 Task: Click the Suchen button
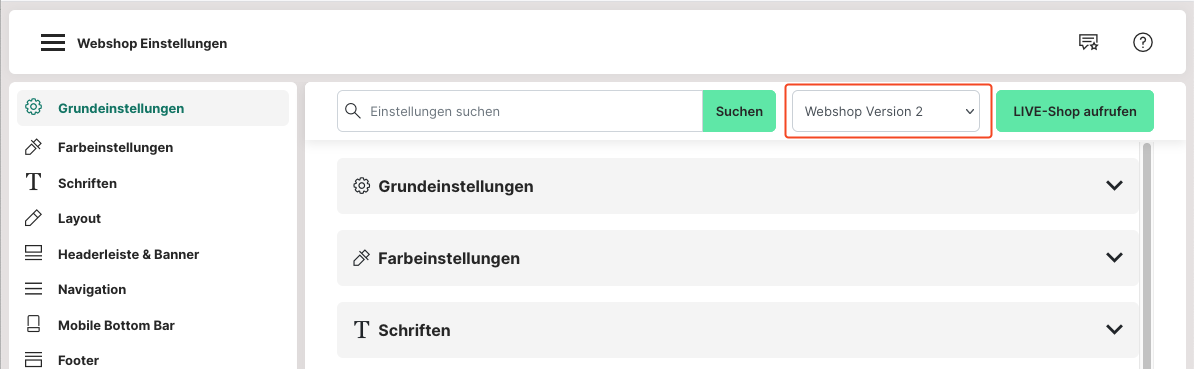tap(739, 111)
